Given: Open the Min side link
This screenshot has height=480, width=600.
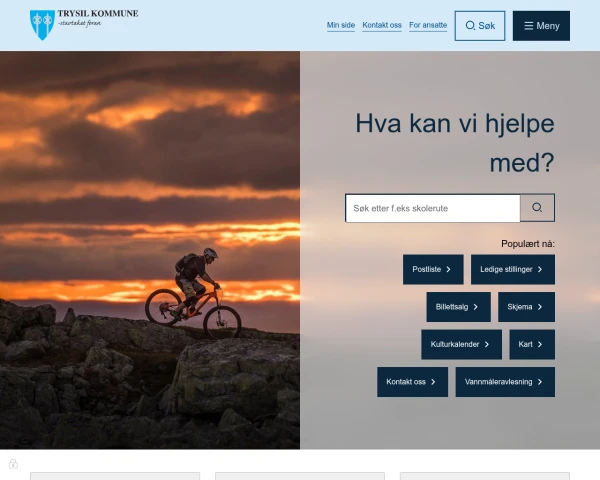Looking at the screenshot, I should pyautogui.click(x=341, y=26).
